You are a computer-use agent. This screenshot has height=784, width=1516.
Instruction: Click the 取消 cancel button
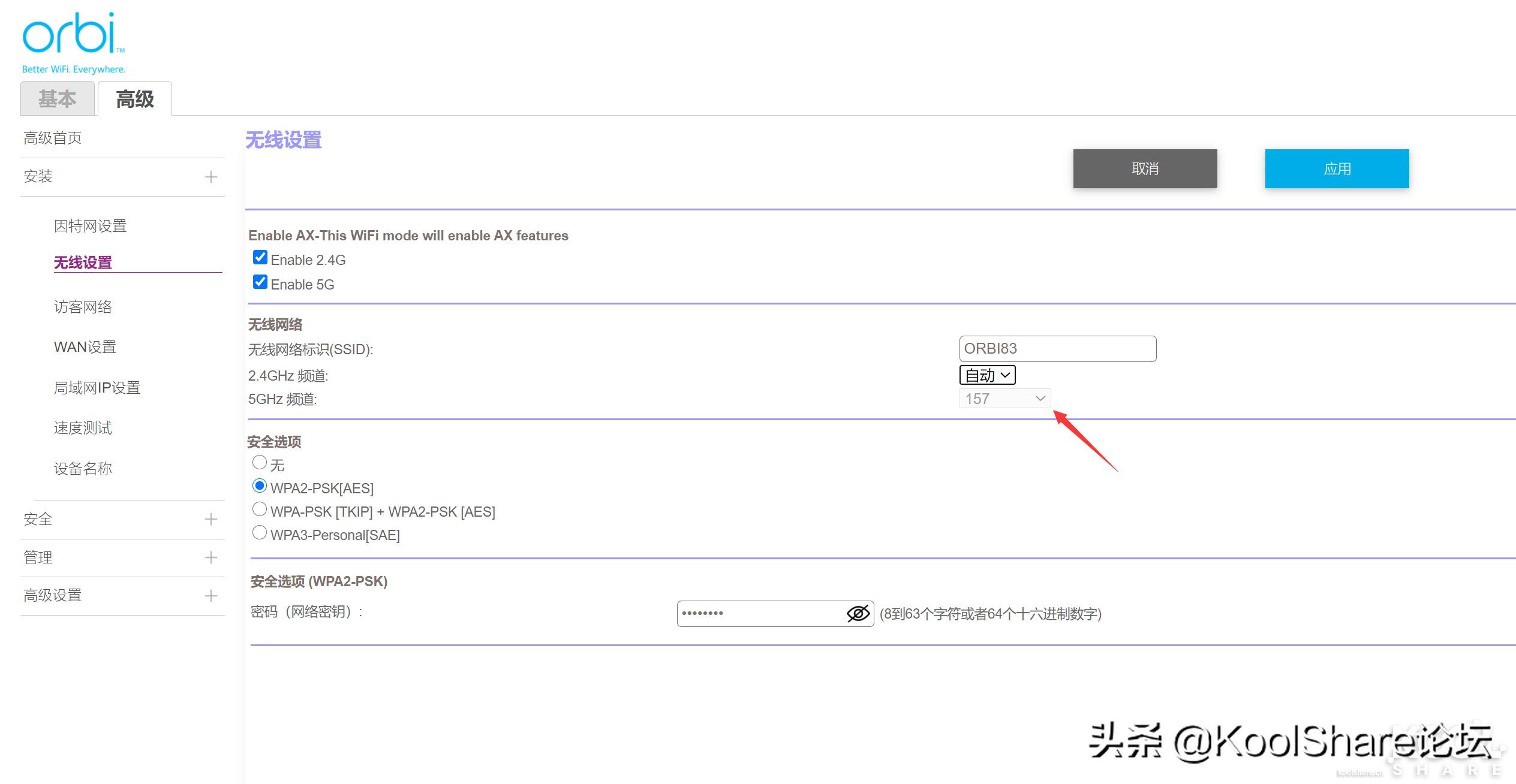point(1145,169)
